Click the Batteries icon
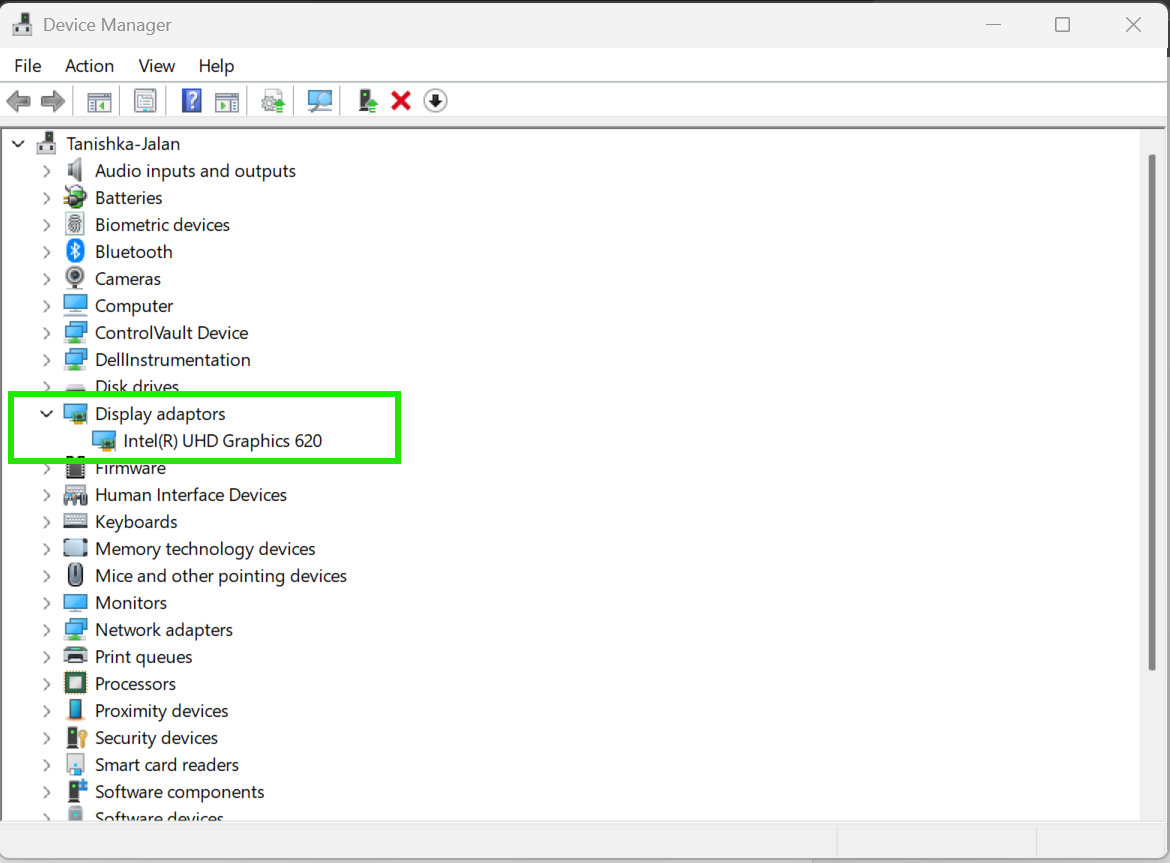This screenshot has height=863, width=1170. click(x=75, y=197)
